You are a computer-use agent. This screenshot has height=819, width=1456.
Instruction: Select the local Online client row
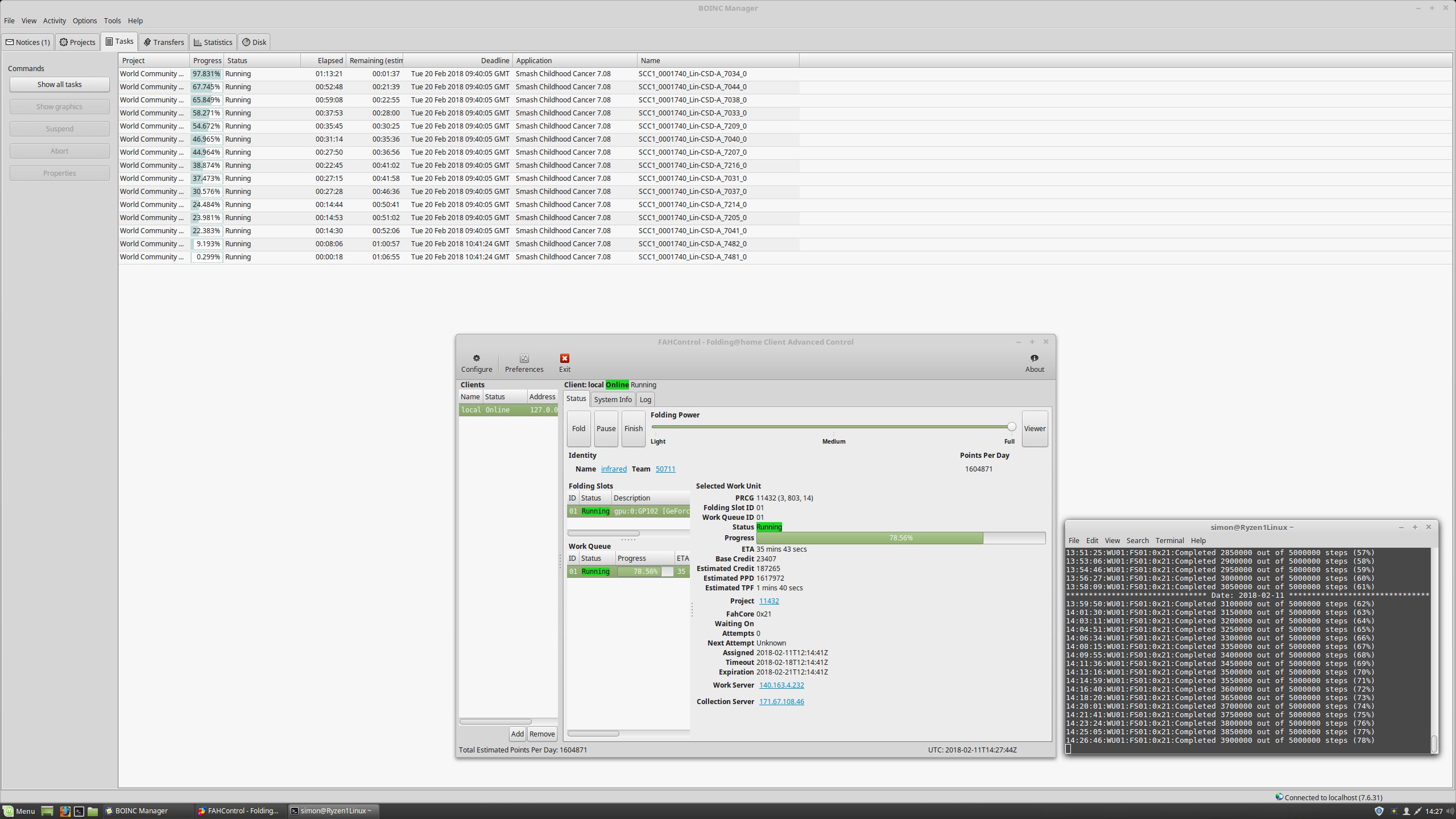pos(508,410)
